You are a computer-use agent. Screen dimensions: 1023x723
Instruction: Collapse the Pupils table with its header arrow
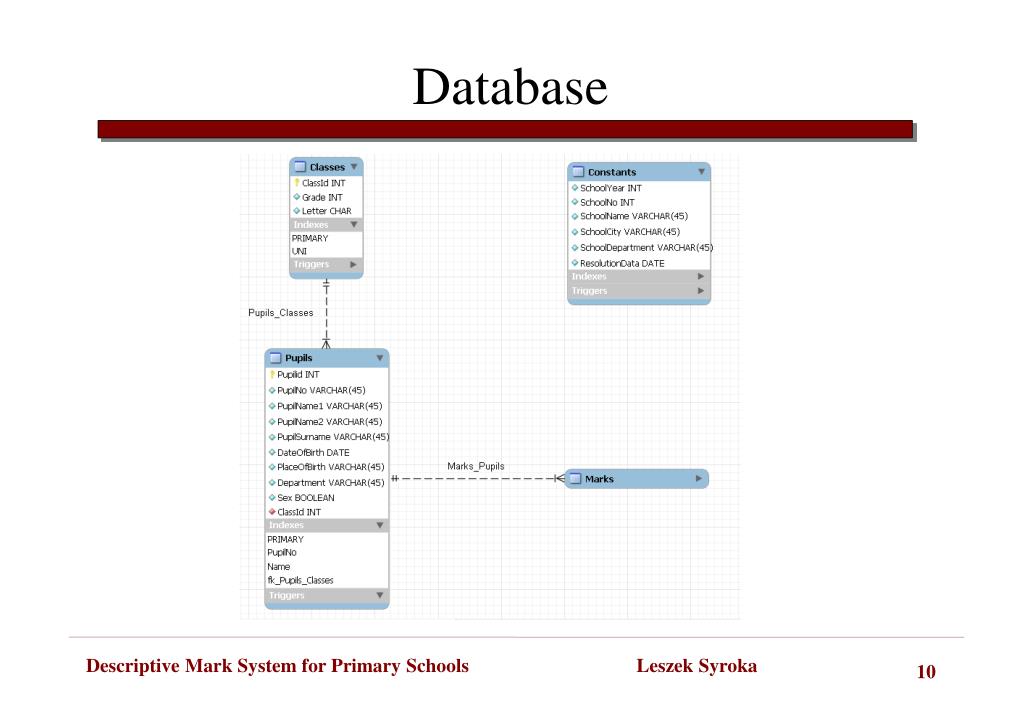click(380, 358)
